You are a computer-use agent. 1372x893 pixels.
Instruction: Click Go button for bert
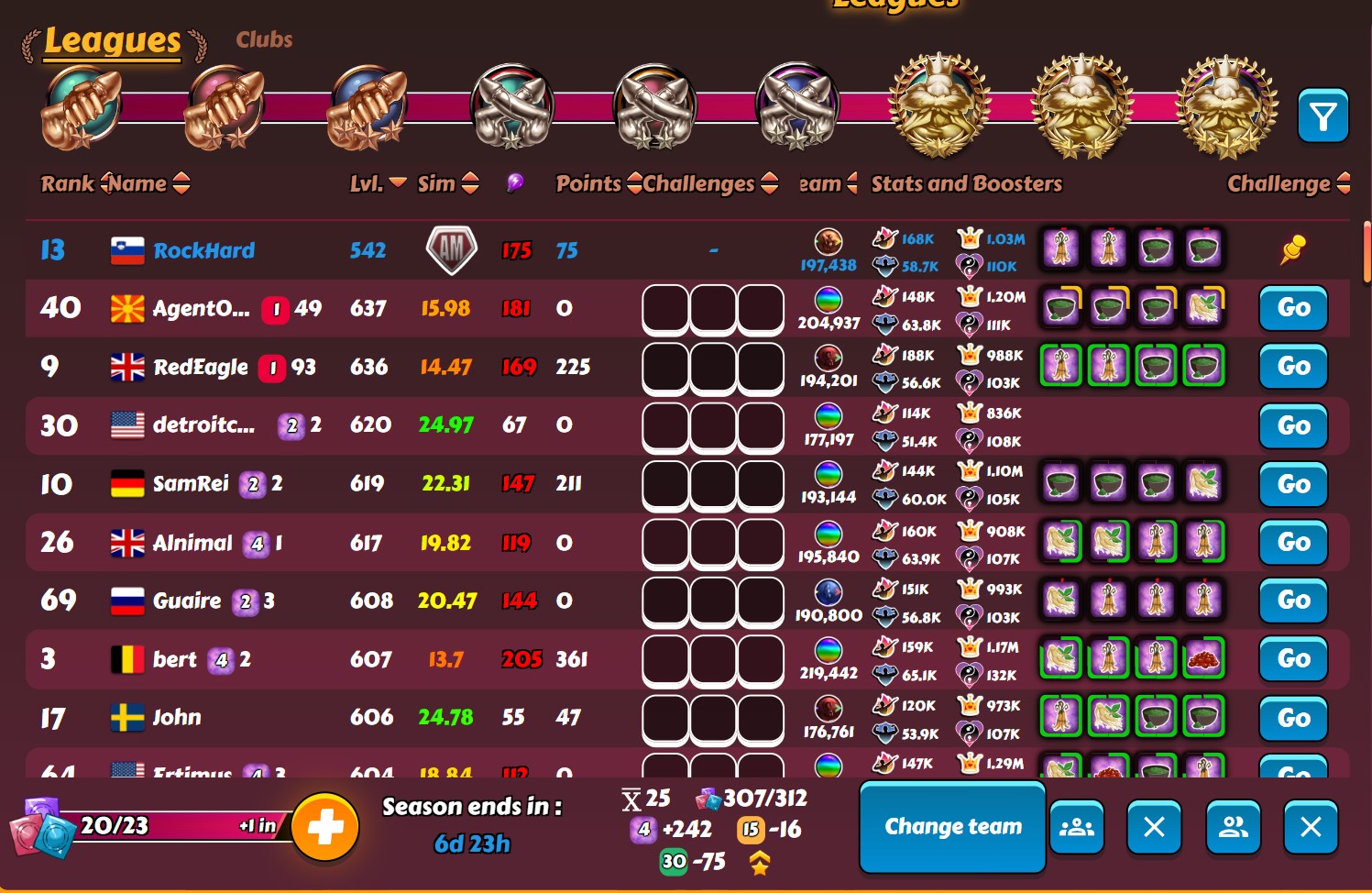[1293, 659]
